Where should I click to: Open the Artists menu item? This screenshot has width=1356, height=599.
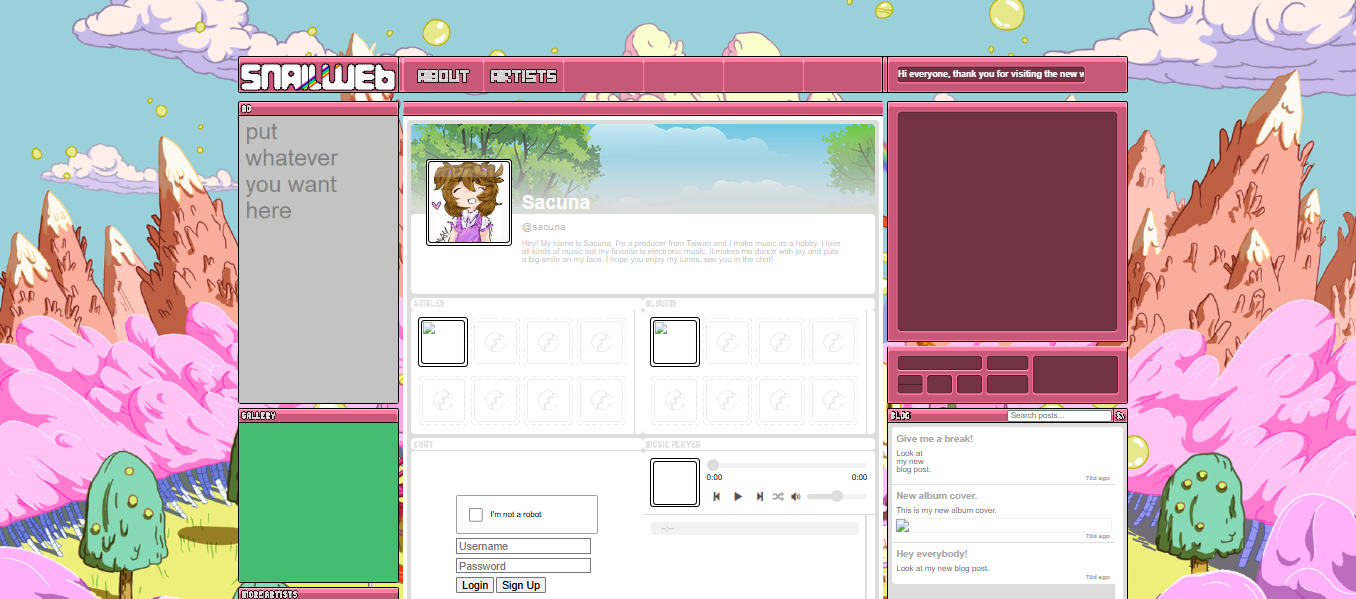tap(523, 76)
